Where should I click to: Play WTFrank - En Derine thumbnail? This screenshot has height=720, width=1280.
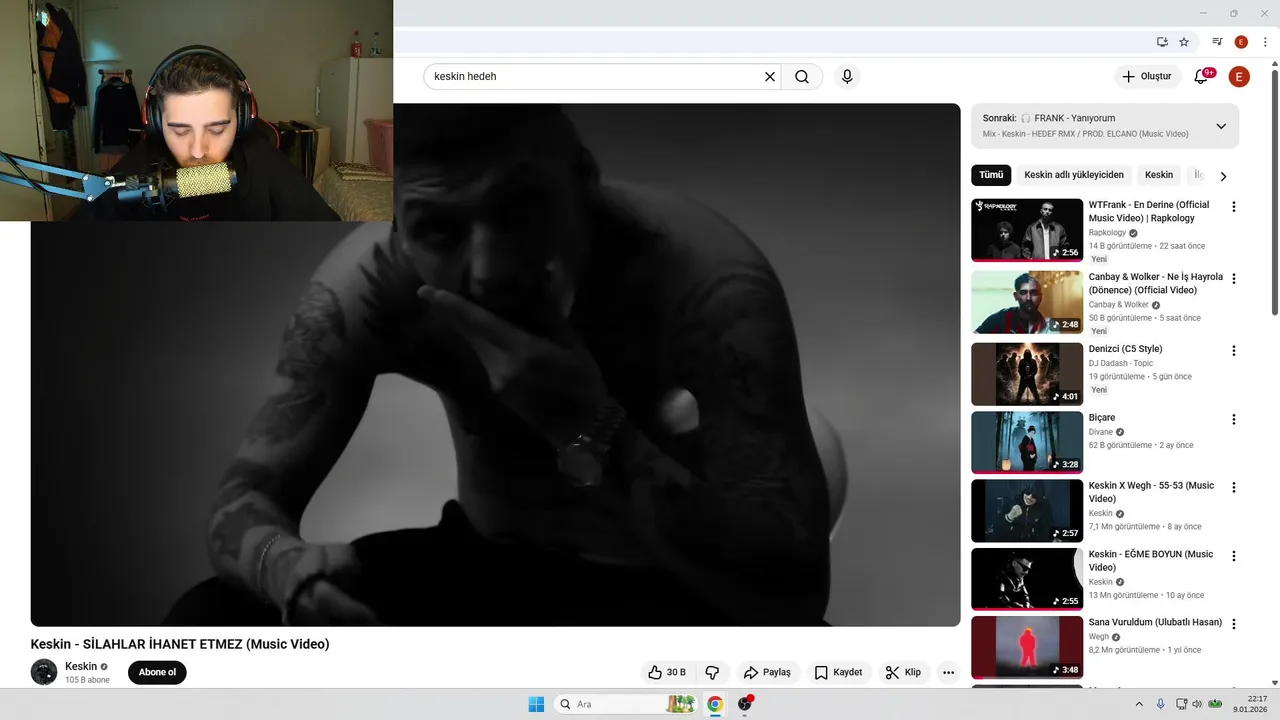pos(1027,230)
